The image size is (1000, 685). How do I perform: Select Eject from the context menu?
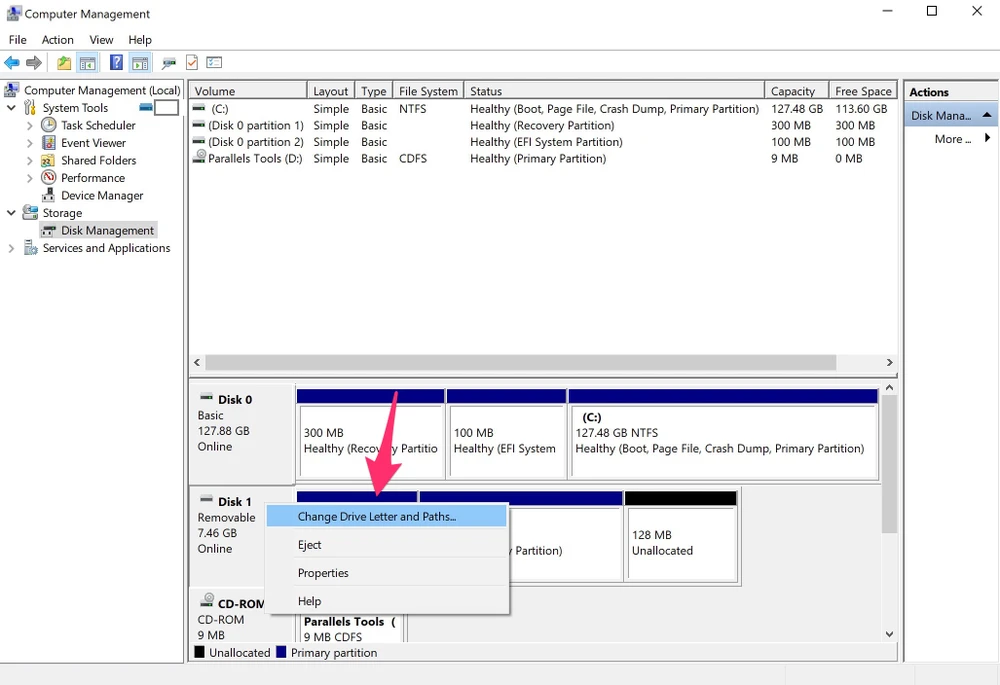pyautogui.click(x=310, y=545)
